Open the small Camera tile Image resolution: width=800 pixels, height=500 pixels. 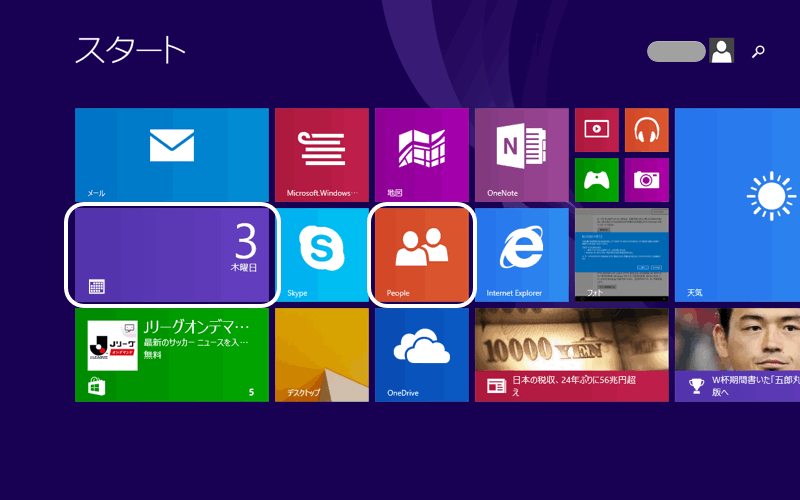tap(646, 180)
